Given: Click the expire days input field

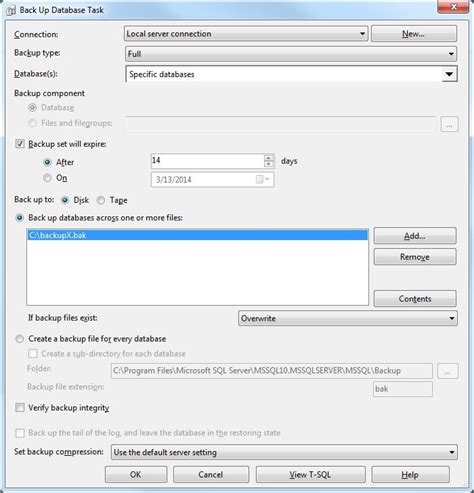Looking at the screenshot, I should pos(207,161).
